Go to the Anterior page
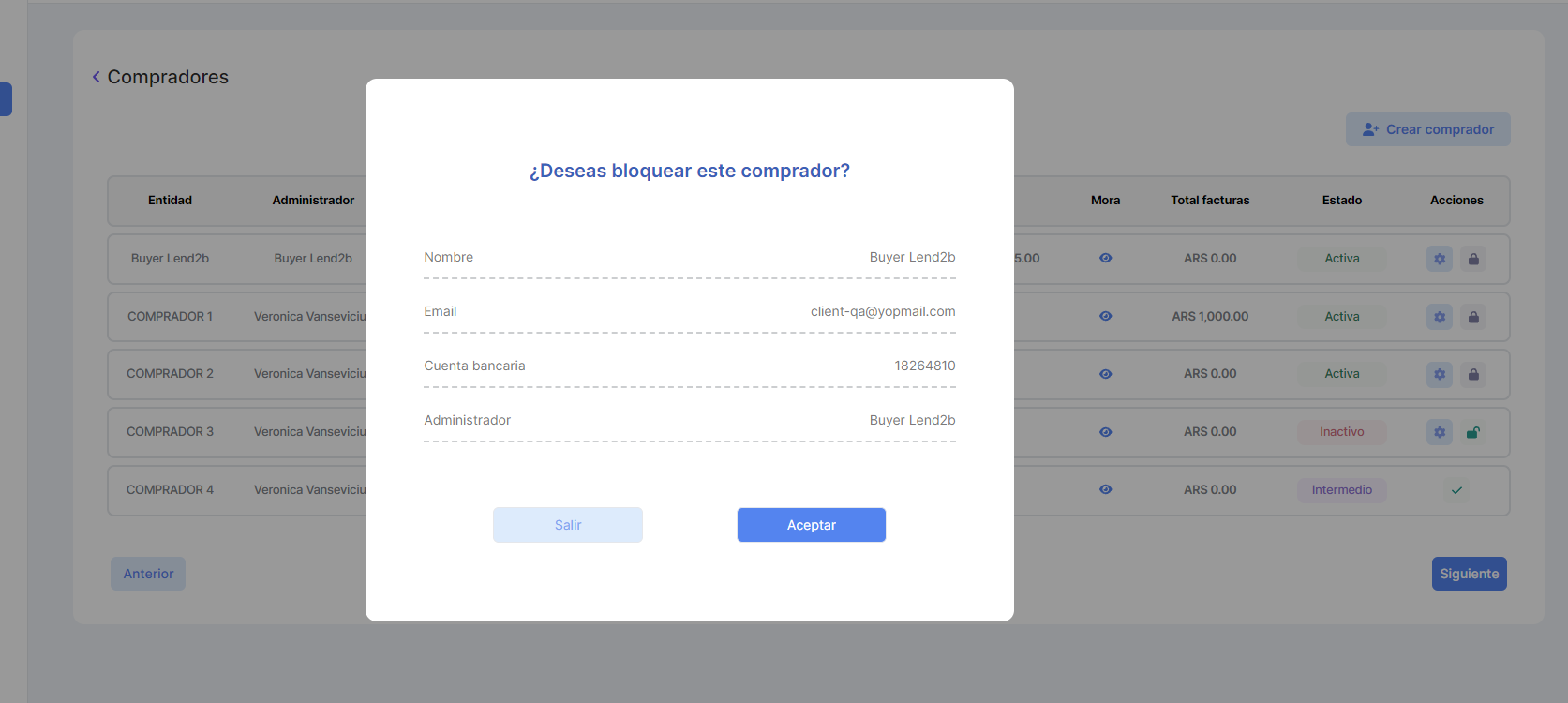 click(148, 574)
